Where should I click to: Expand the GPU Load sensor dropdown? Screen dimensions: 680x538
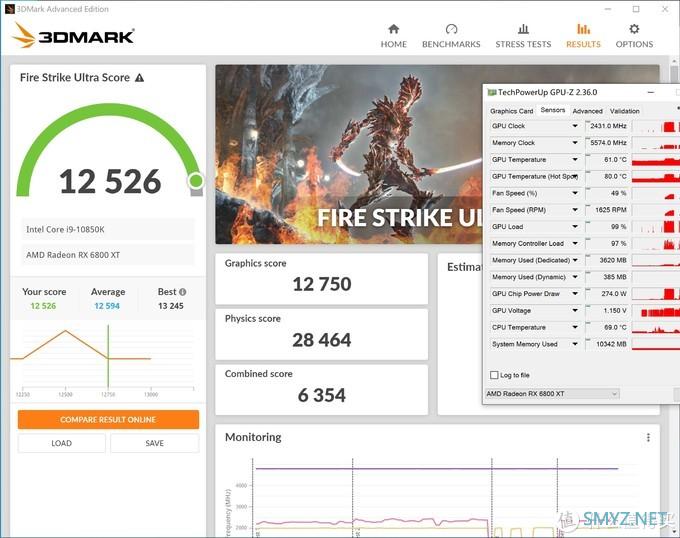(x=575, y=227)
